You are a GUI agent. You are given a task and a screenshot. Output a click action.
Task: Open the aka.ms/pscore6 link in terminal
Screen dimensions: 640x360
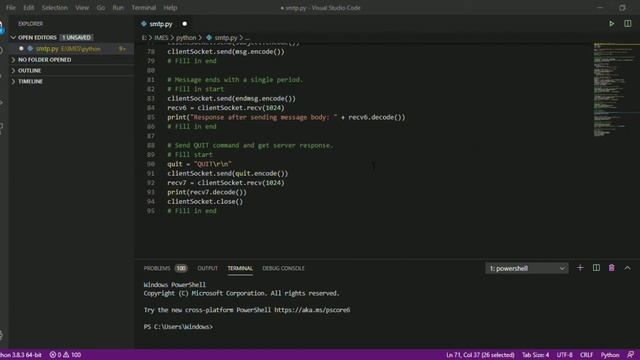tap(312, 310)
